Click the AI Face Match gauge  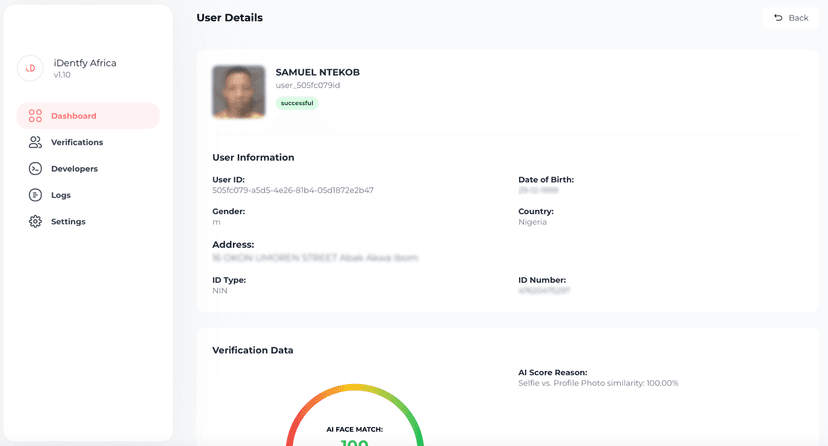[355, 420]
